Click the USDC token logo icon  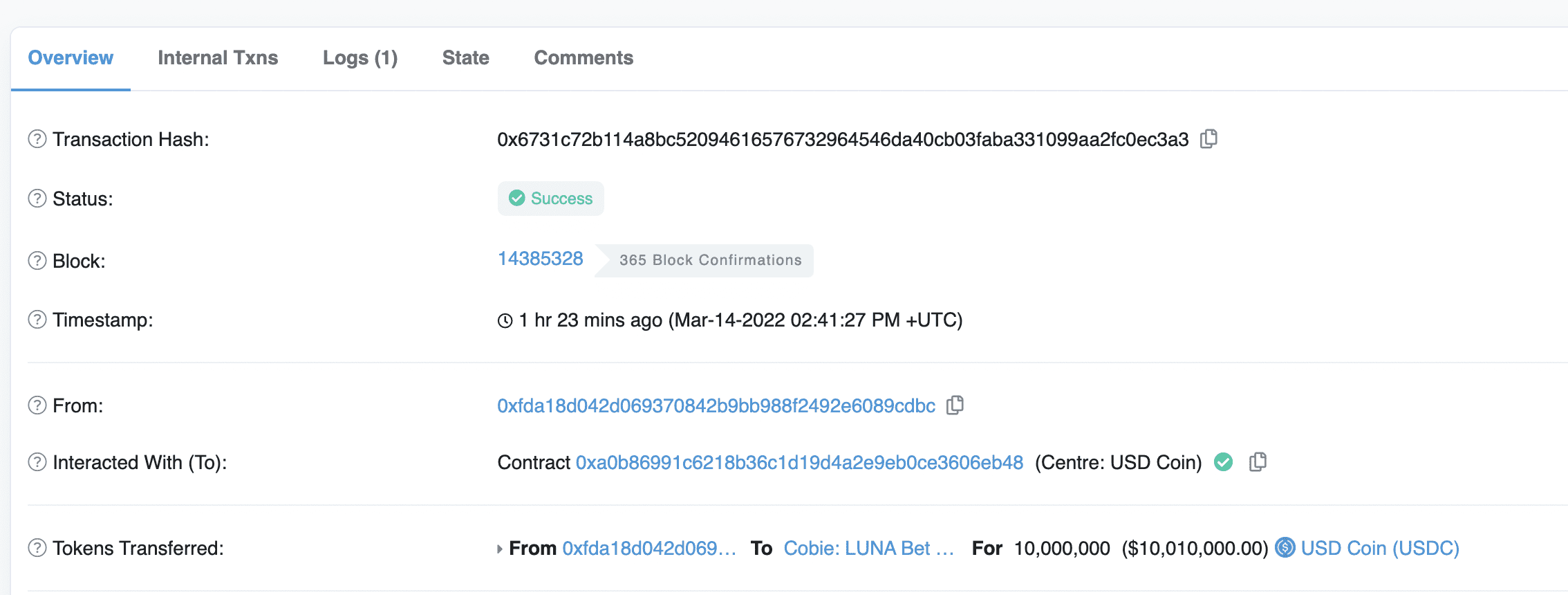coord(1285,547)
